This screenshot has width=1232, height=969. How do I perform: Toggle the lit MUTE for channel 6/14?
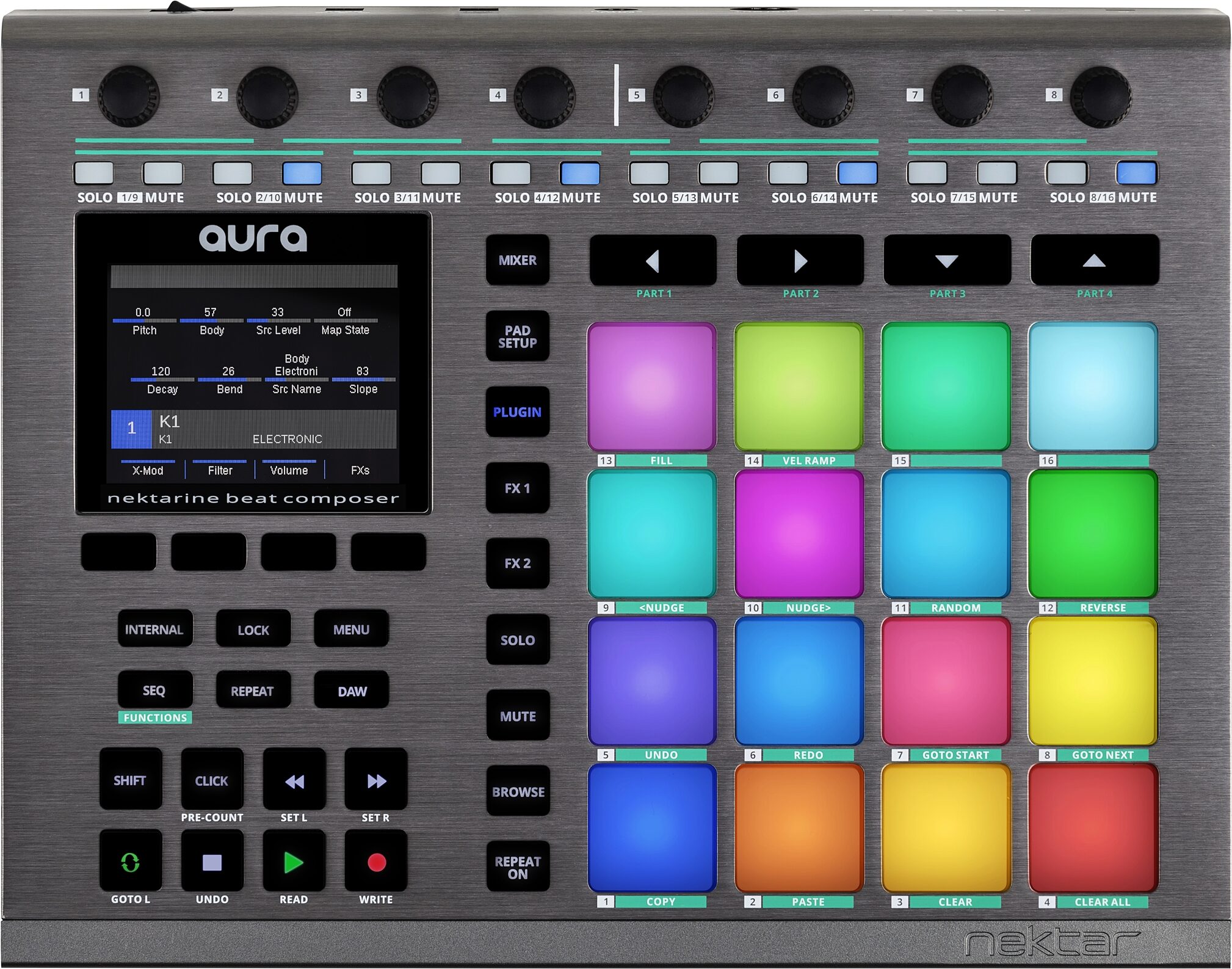point(858,173)
